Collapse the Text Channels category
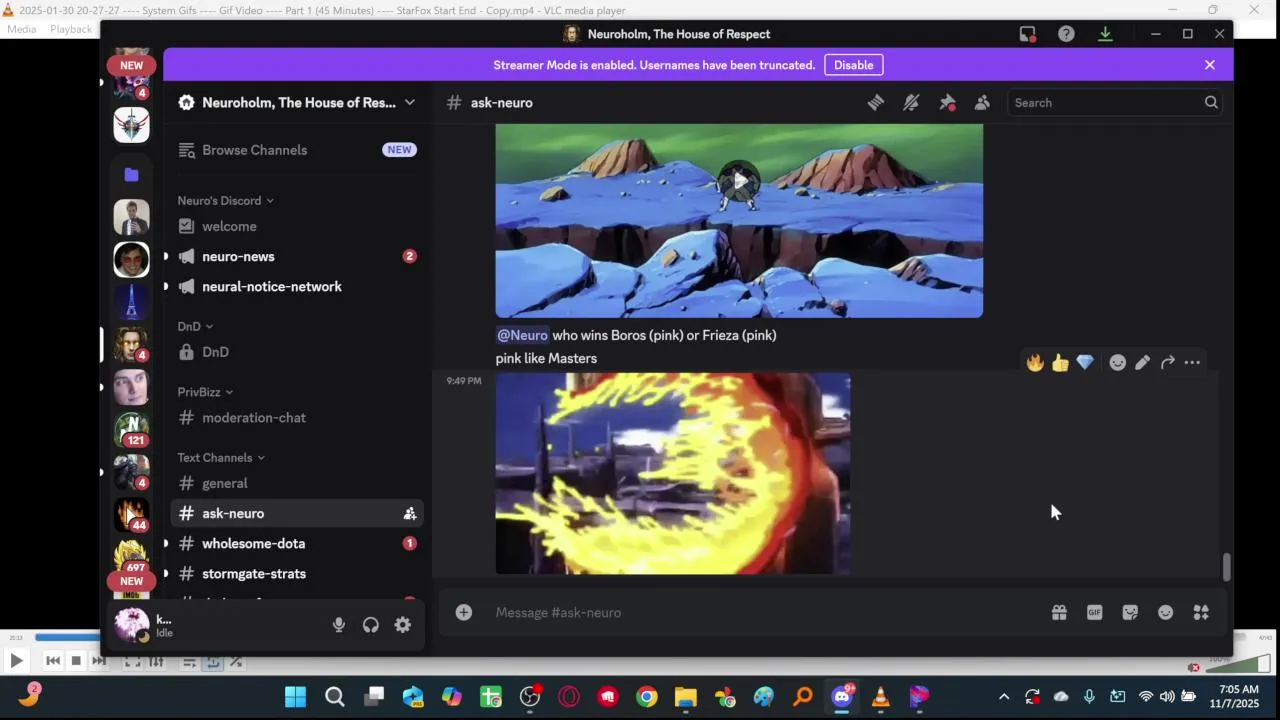Screen dimensions: 1280x720 (x=221, y=457)
